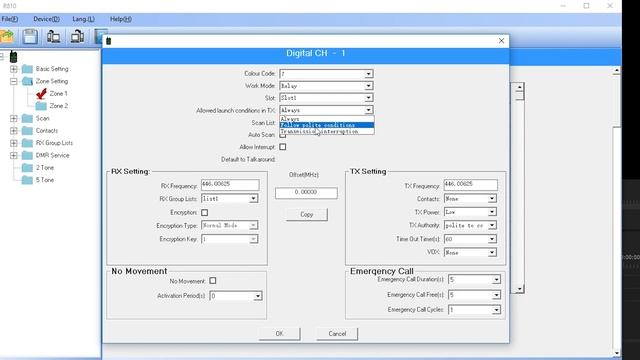Screen dimensions: 640x360
Task: Expand the RX Group Lists tree node
Action: [13, 143]
